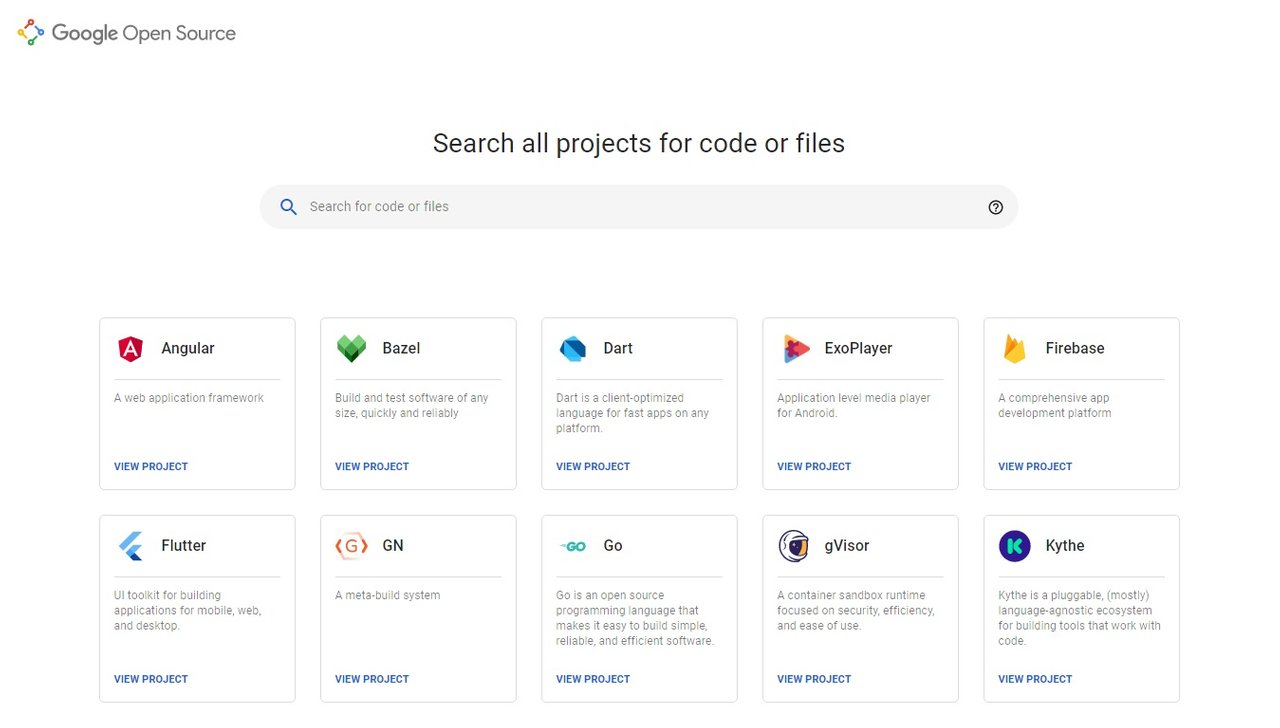Focus the Search for code or files field
Viewport: 1280px width, 728px height.
click(x=639, y=207)
